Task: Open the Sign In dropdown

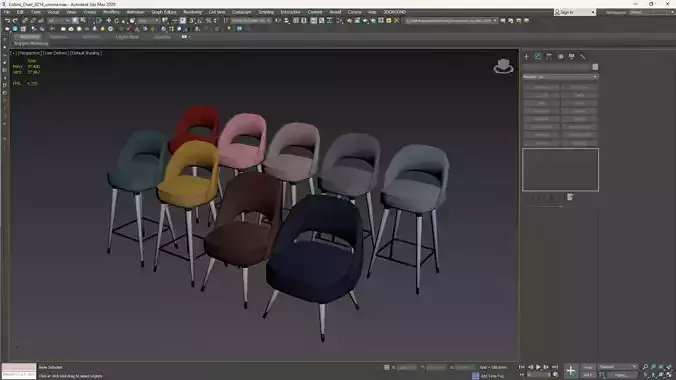Action: 575,13
